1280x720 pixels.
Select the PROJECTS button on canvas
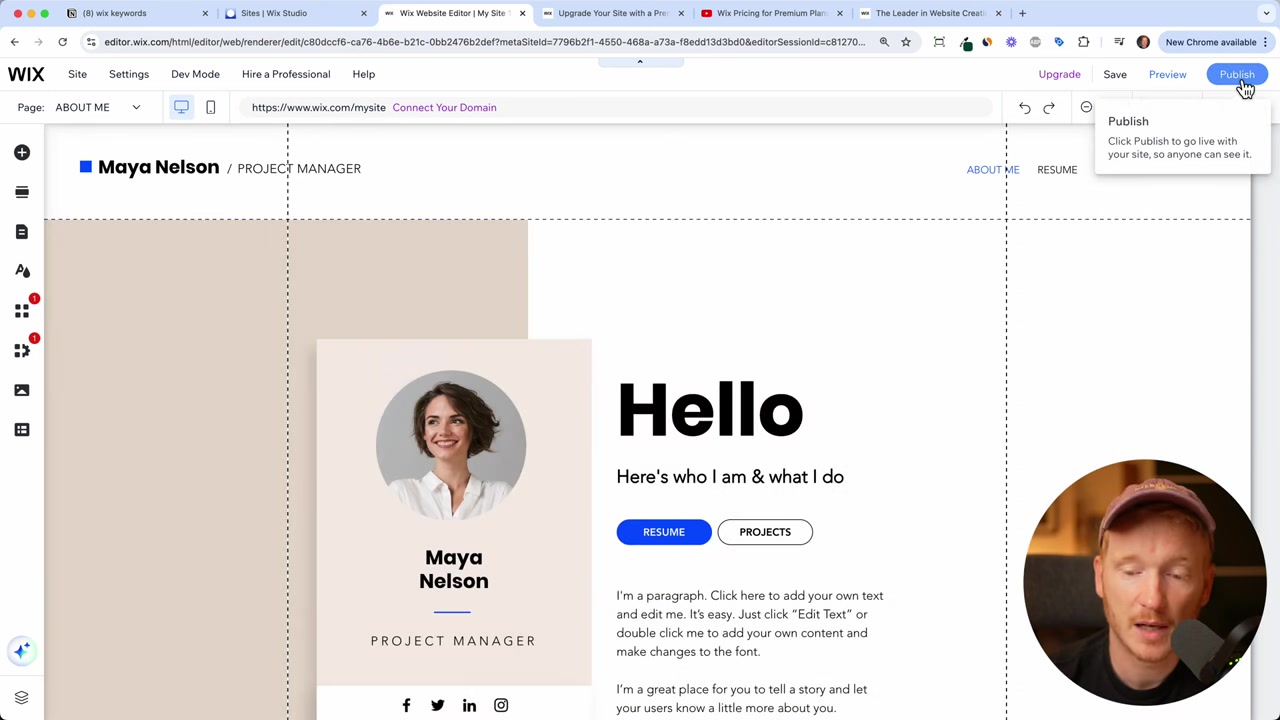pyautogui.click(x=765, y=532)
